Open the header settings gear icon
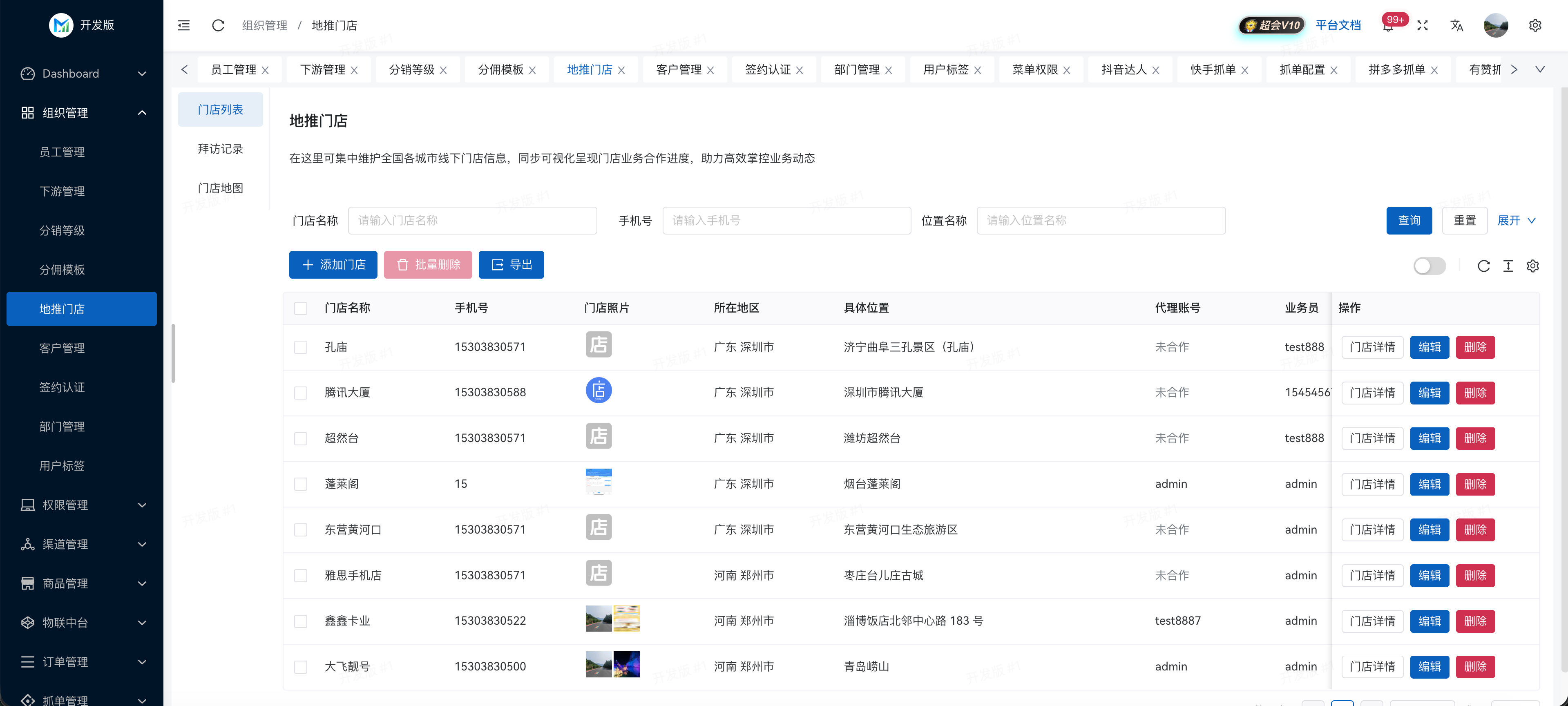The width and height of the screenshot is (1568, 706). (1535, 25)
